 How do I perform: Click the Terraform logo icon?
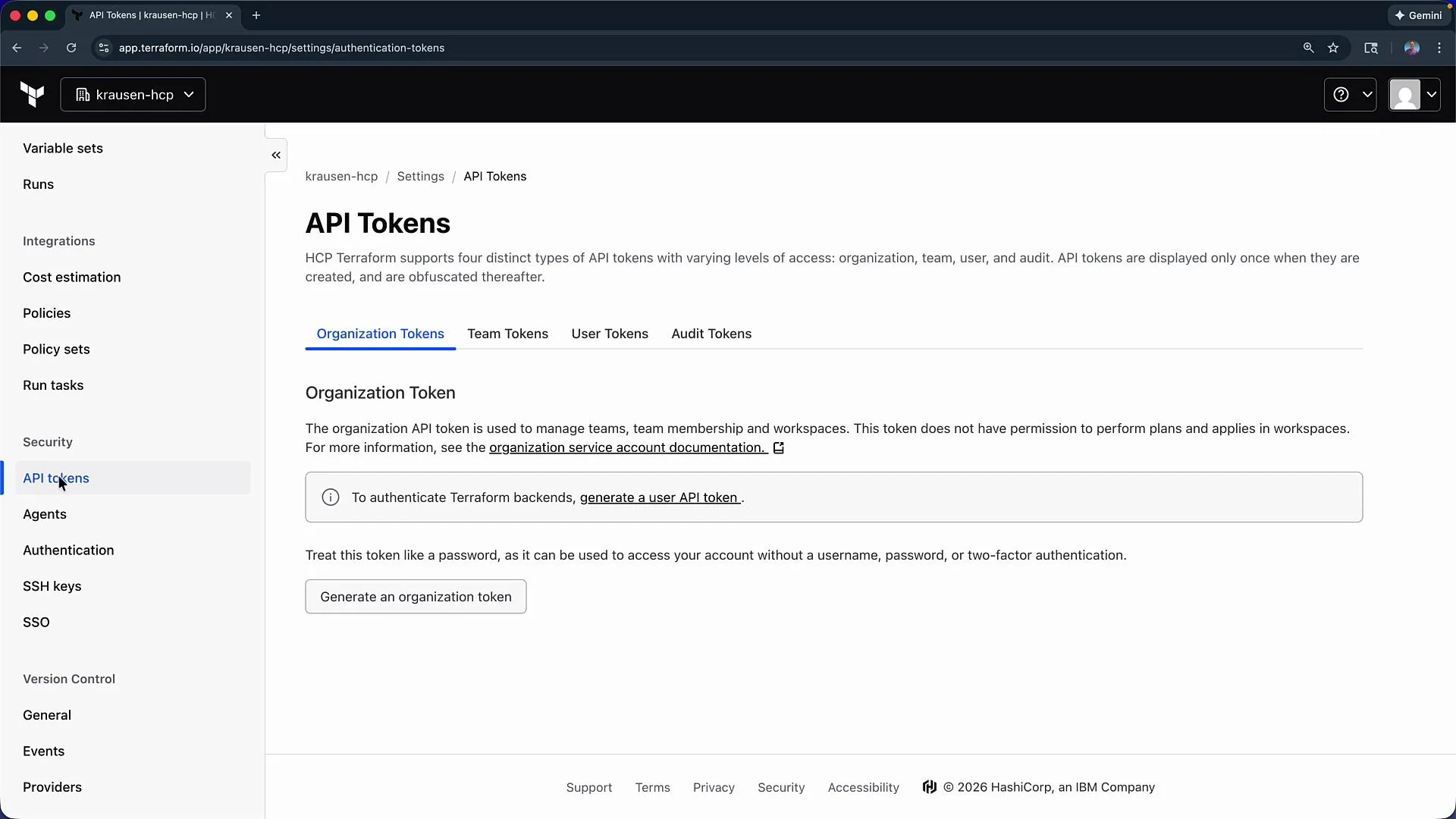(32, 95)
